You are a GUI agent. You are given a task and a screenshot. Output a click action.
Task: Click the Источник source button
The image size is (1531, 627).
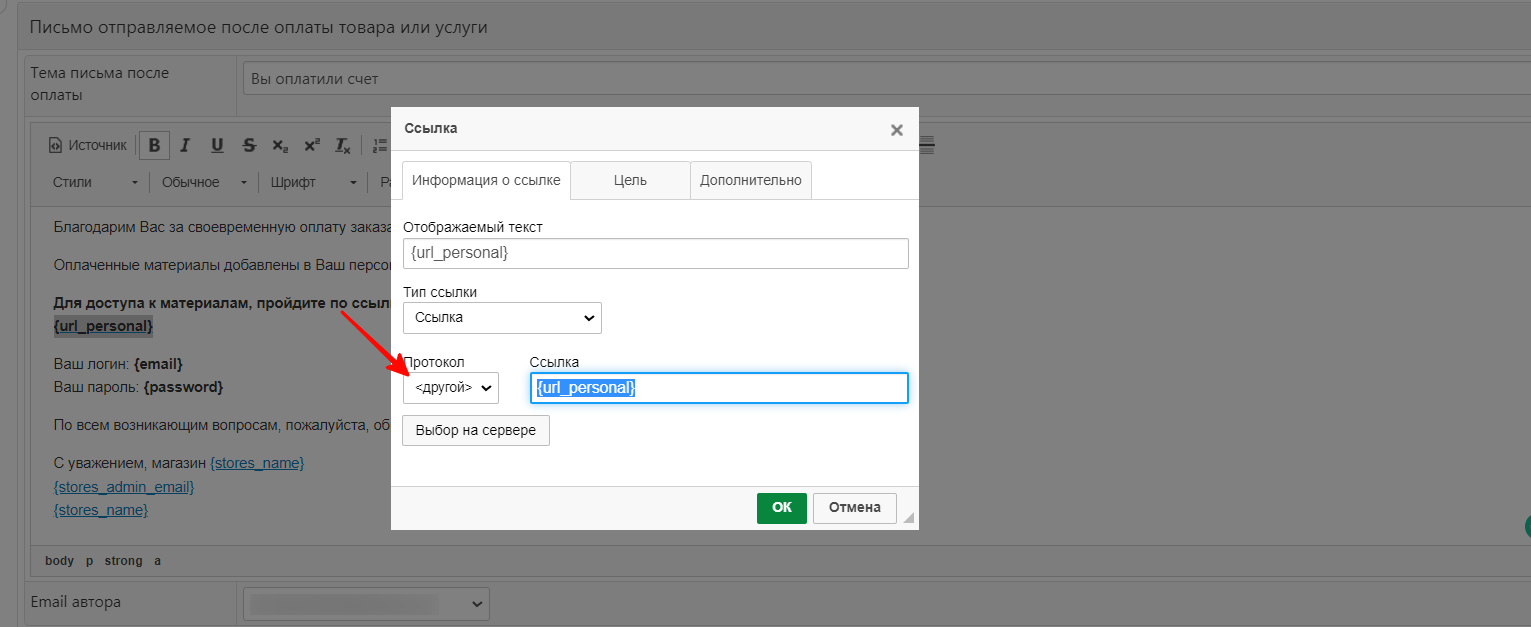[88, 145]
